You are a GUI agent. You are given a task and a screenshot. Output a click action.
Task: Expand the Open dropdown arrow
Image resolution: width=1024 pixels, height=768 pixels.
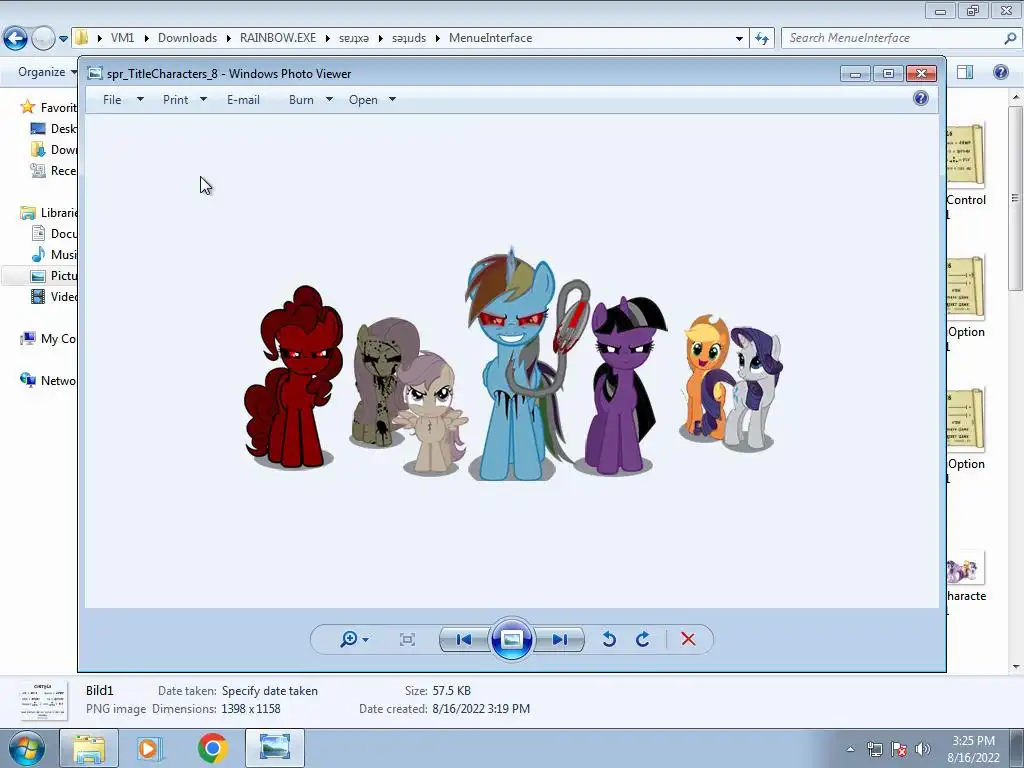click(x=392, y=99)
